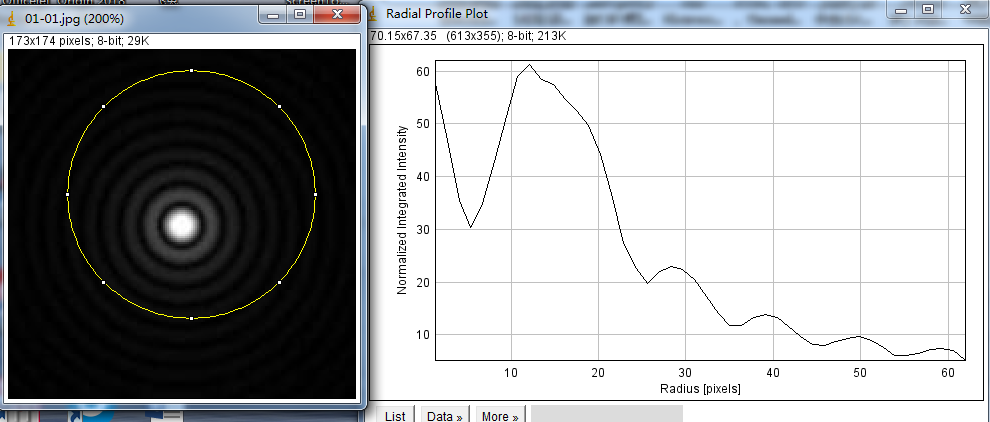The height and width of the screenshot is (422, 990).
Task: Click the upper-right handle of the yellow circle
Action: pos(279,106)
